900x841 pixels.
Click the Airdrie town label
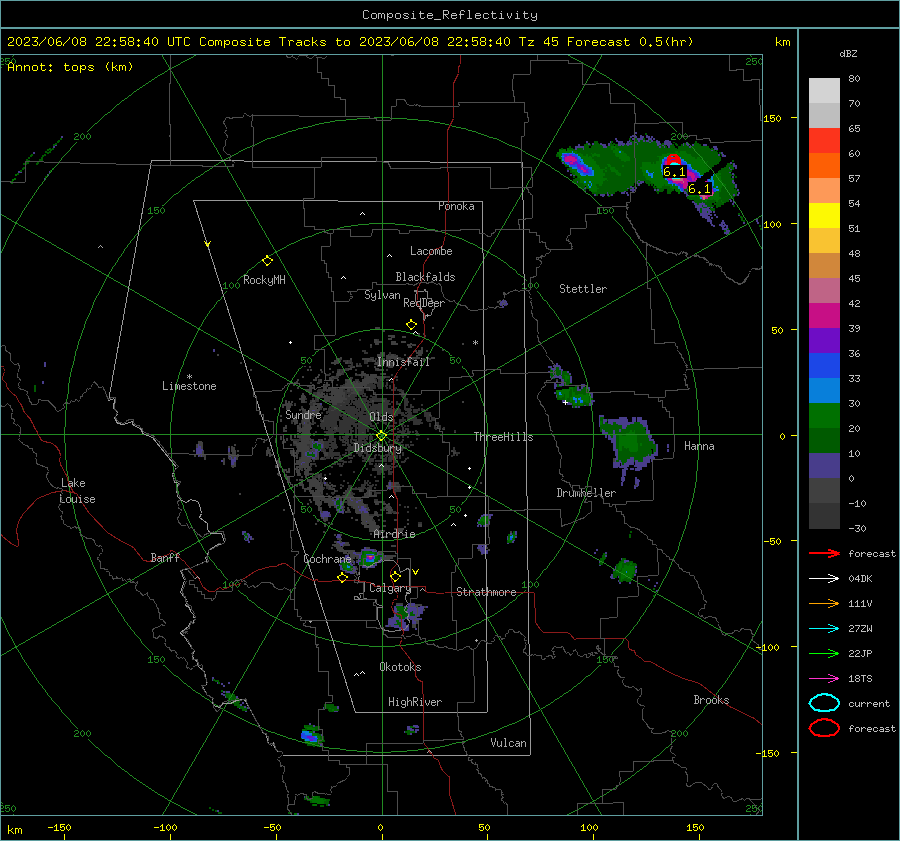pos(394,534)
